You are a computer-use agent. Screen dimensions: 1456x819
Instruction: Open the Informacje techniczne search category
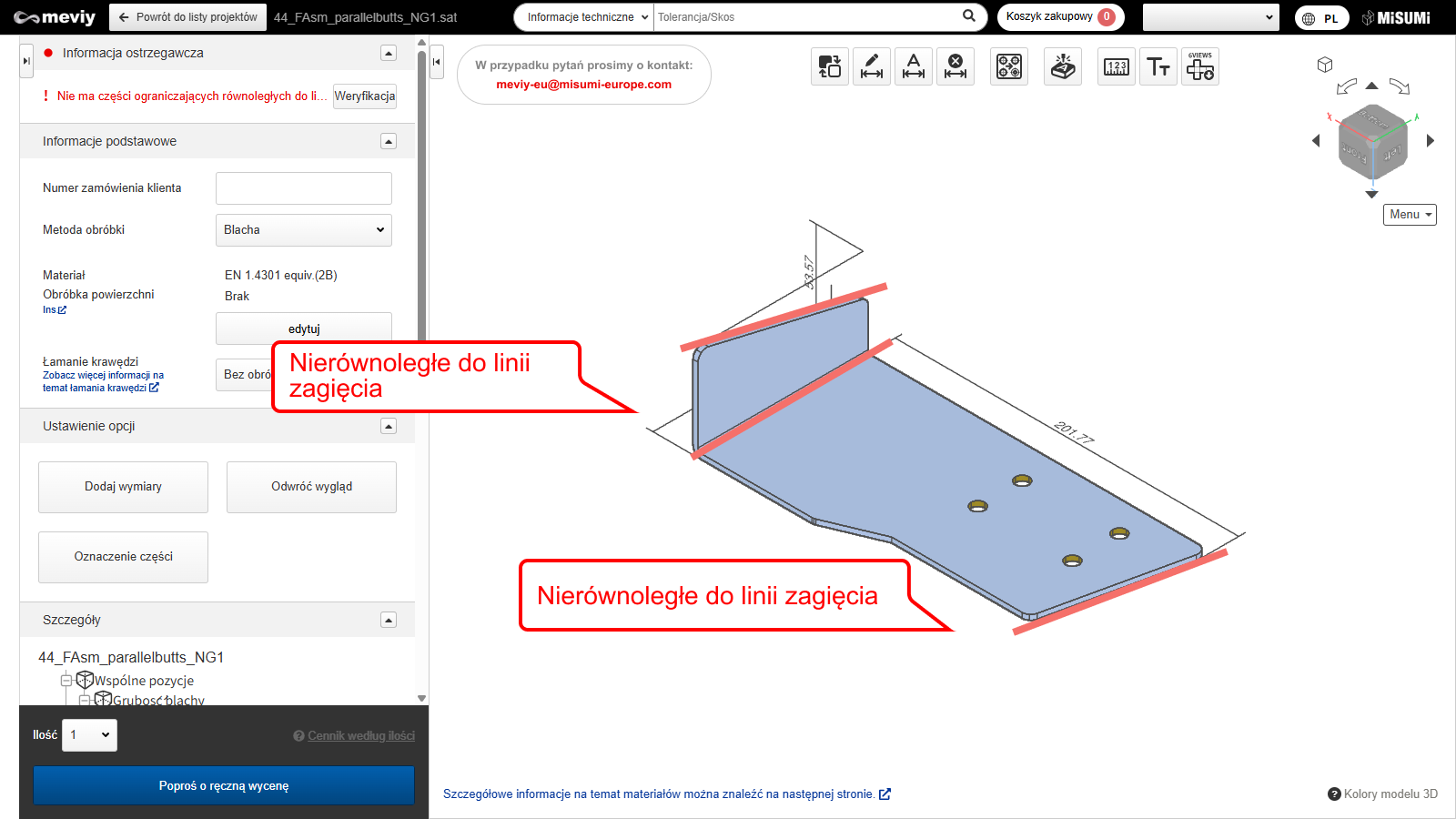[586, 17]
